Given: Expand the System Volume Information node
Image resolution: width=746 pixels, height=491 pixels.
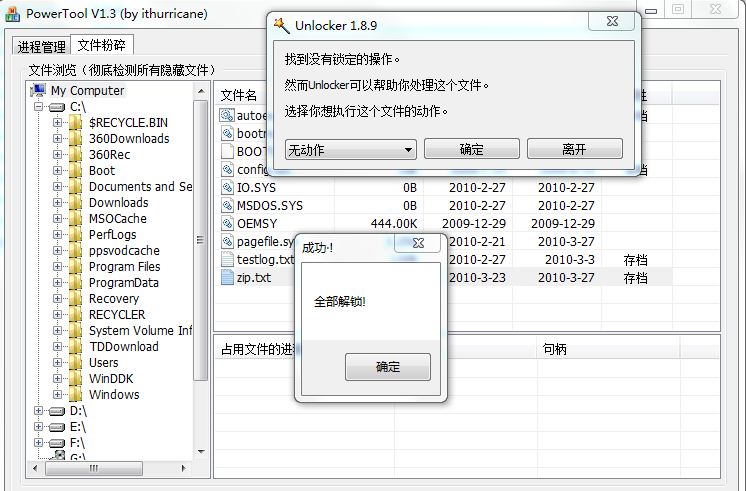Looking at the screenshot, I should (x=57, y=331).
